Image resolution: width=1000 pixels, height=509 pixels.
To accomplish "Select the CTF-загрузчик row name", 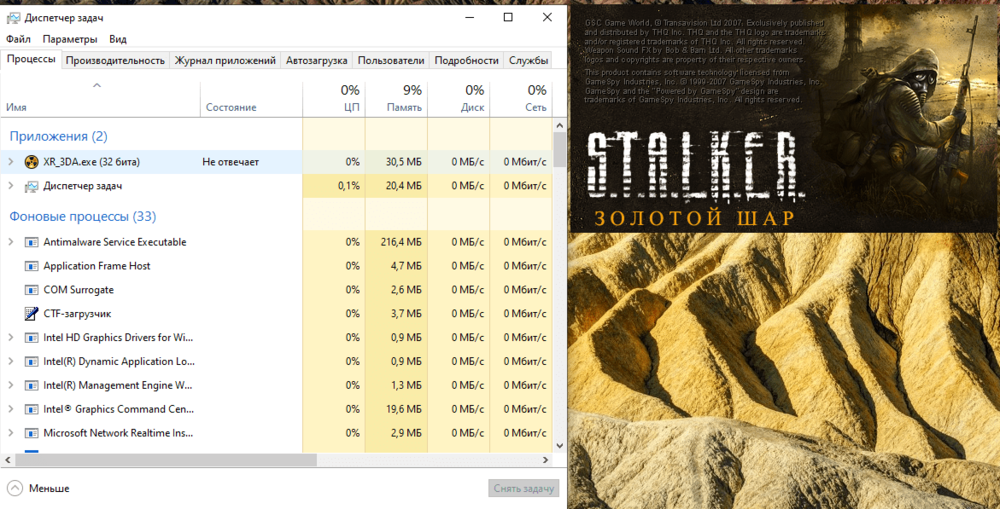I will pyautogui.click(x=77, y=314).
